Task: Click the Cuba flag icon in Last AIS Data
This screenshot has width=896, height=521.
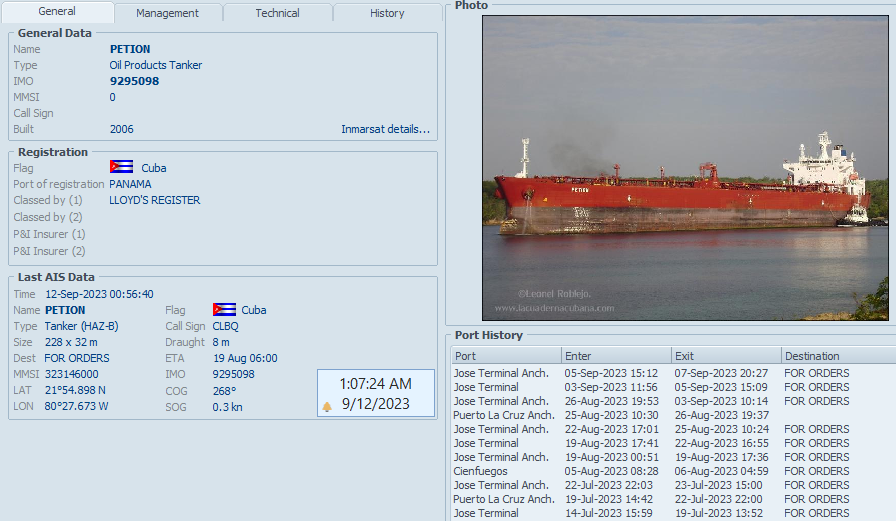Action: (x=224, y=310)
